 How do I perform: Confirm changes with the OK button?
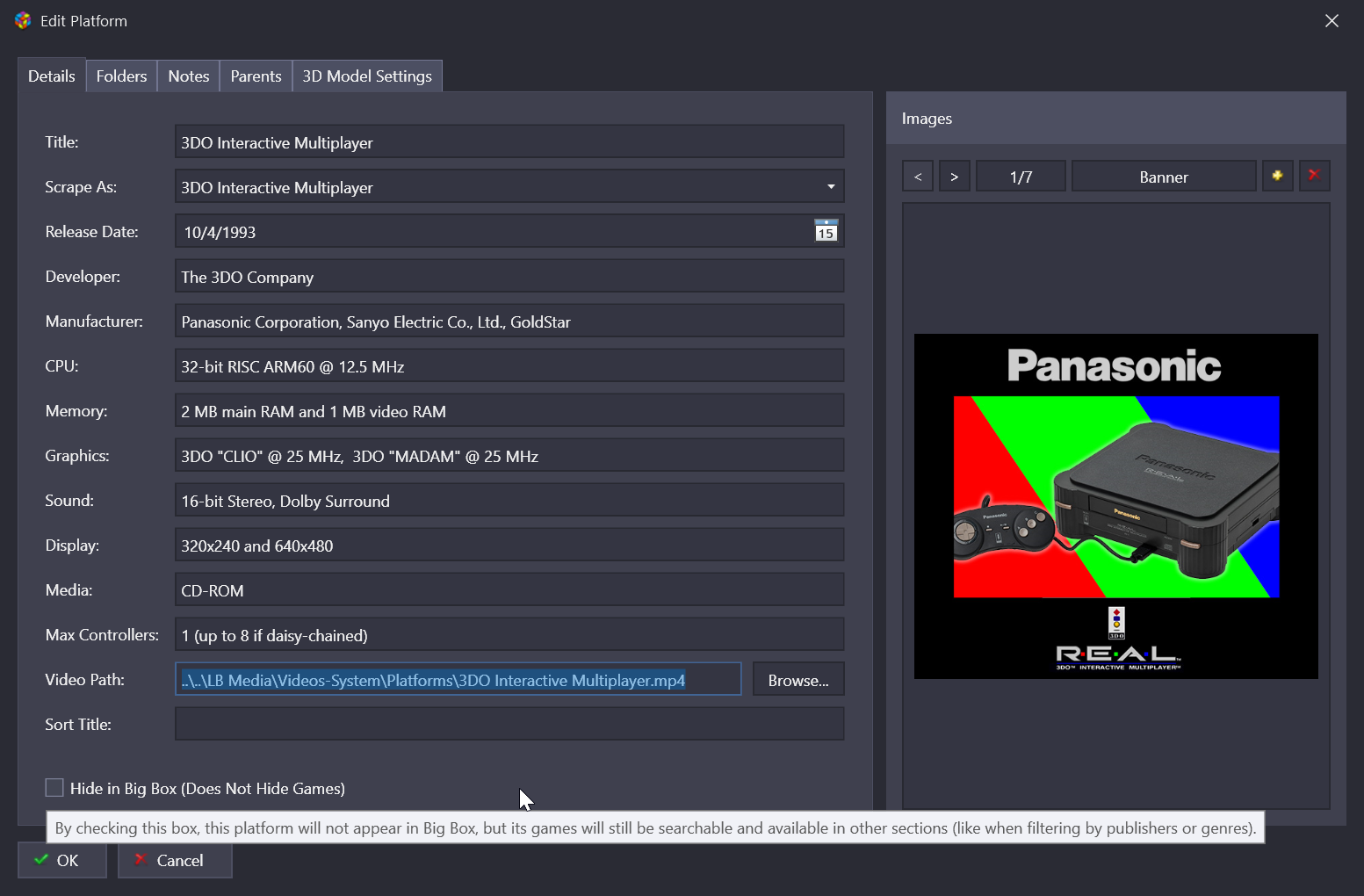coord(62,861)
